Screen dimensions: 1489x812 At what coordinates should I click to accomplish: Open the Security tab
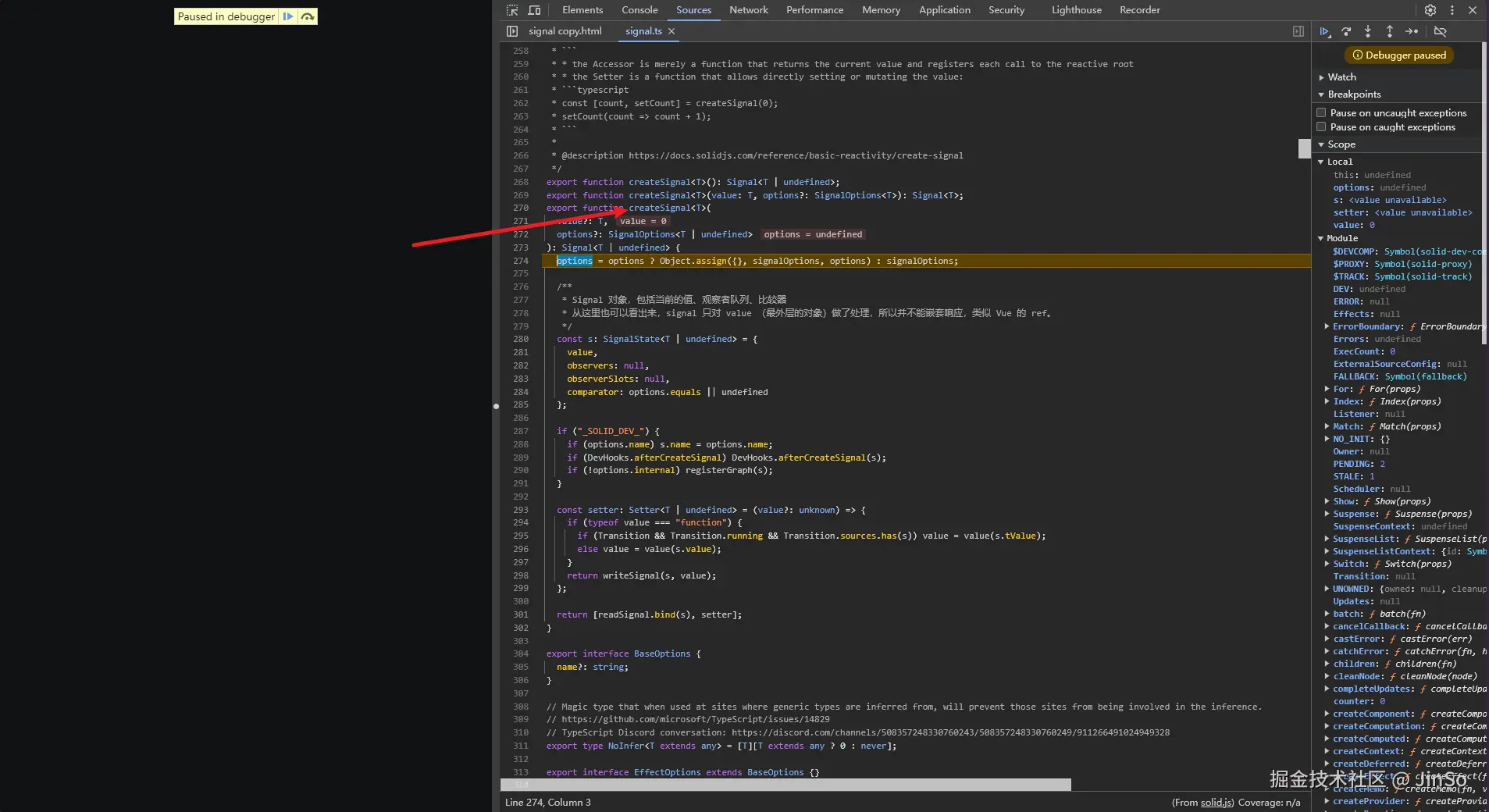click(x=1006, y=10)
